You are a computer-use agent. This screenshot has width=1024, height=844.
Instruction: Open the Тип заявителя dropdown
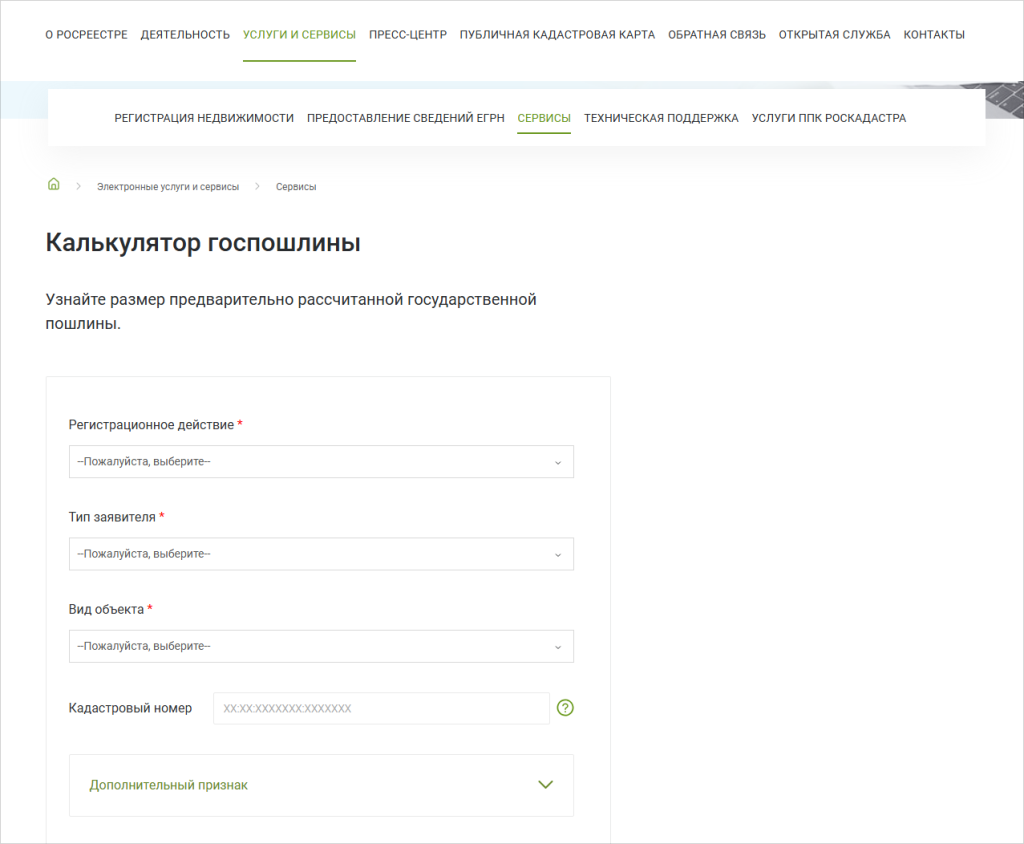321,554
